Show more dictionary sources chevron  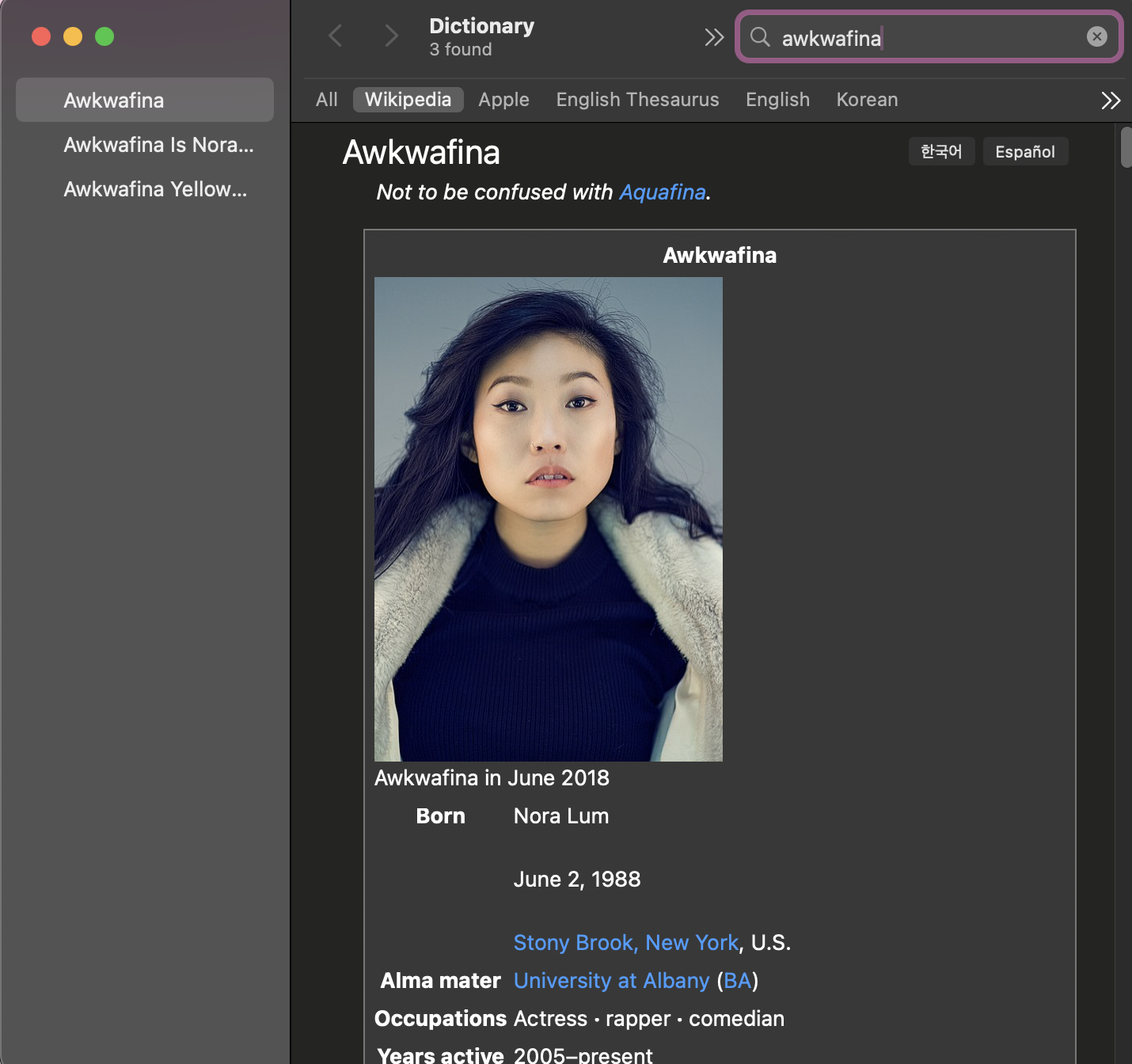click(x=1111, y=101)
